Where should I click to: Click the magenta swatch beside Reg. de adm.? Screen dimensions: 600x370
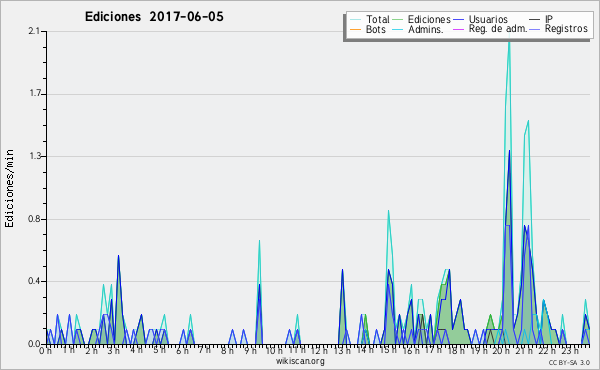(x=458, y=29)
